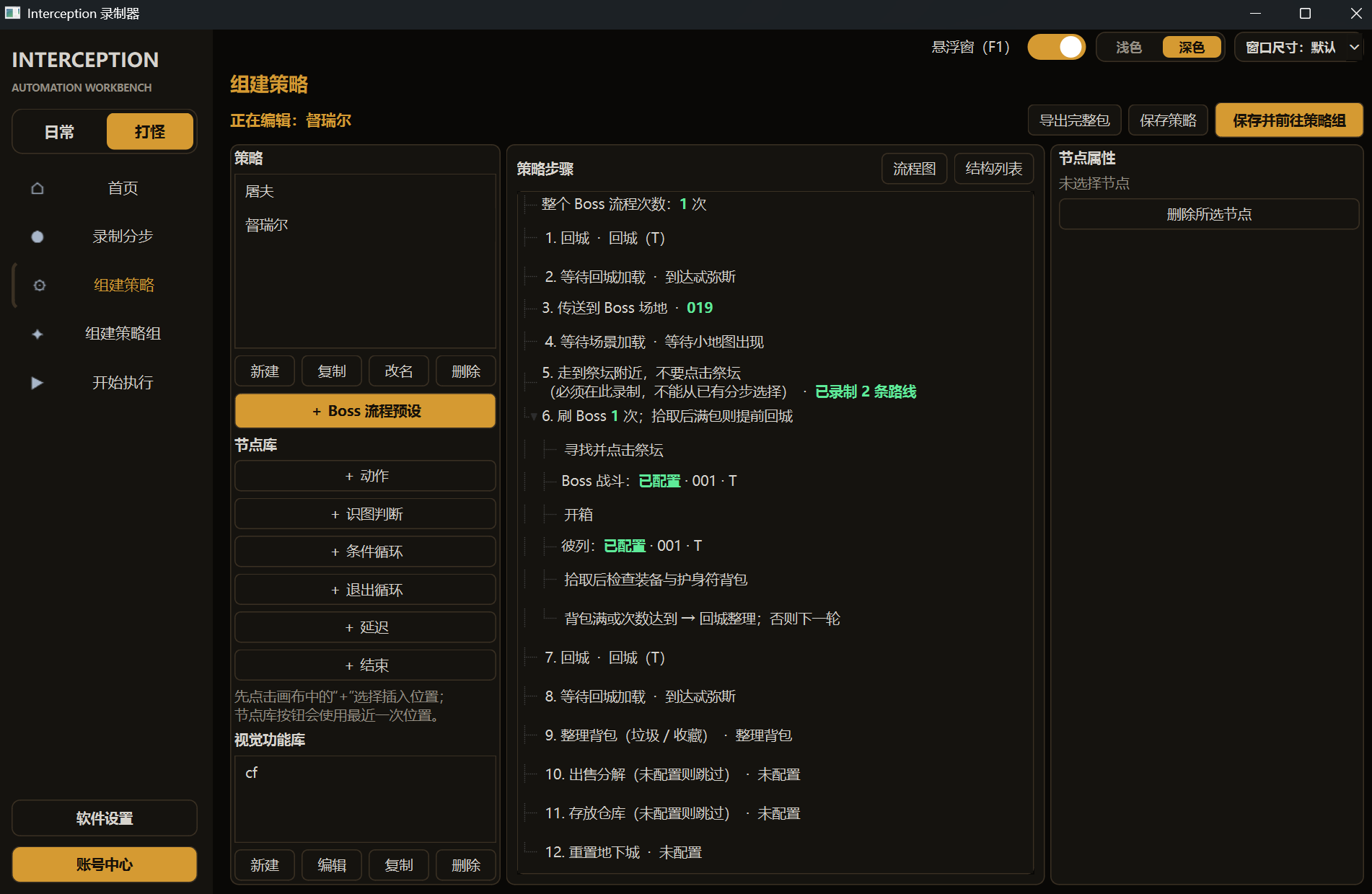Image resolution: width=1372 pixels, height=894 pixels.
Task: Switch to the 打怪 mode tab
Action: pos(150,132)
